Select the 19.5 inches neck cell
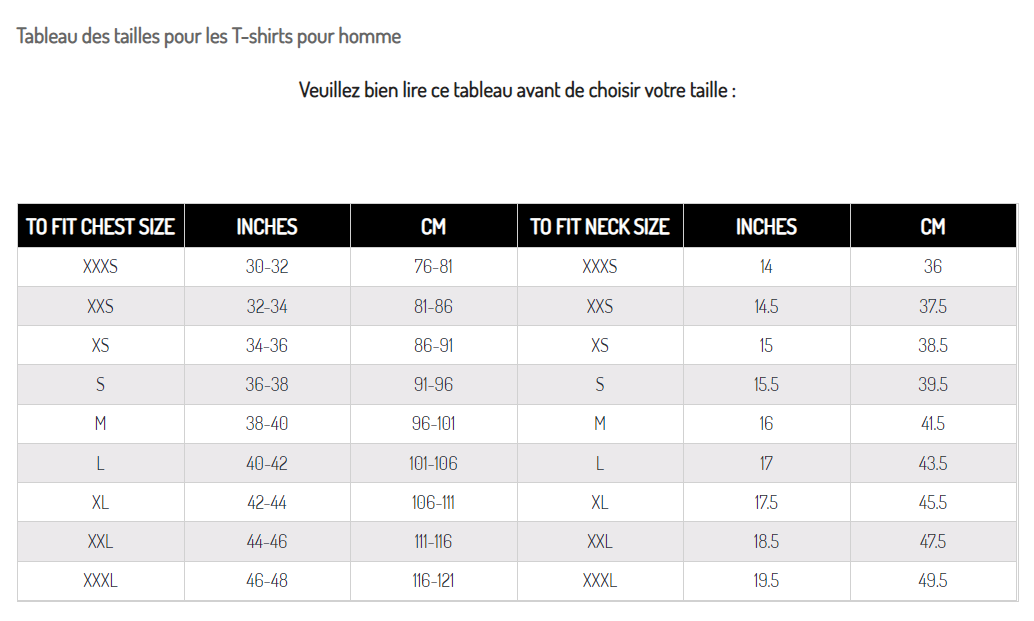 [766, 581]
